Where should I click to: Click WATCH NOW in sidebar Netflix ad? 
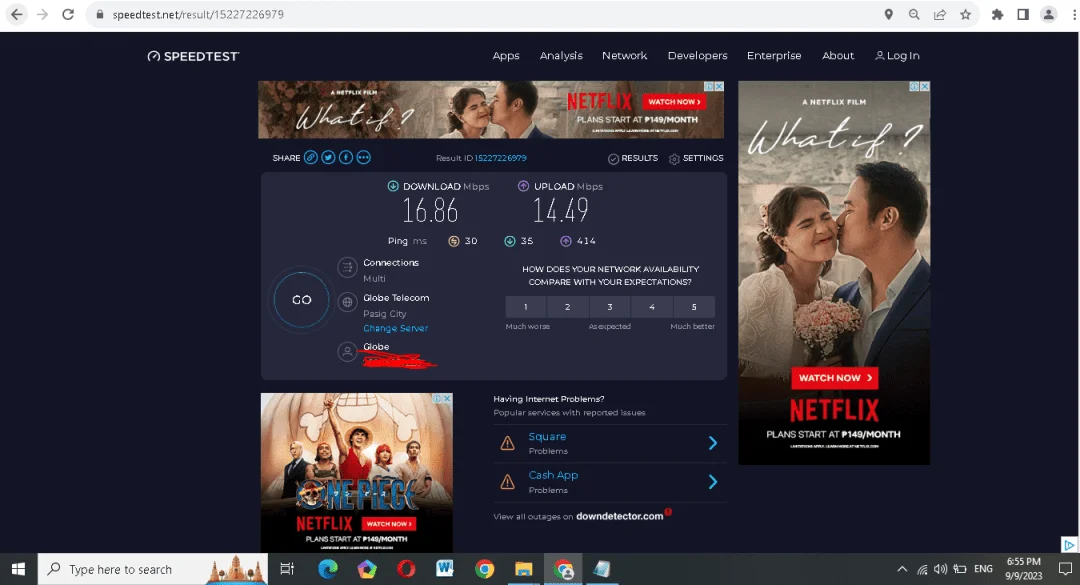point(834,378)
